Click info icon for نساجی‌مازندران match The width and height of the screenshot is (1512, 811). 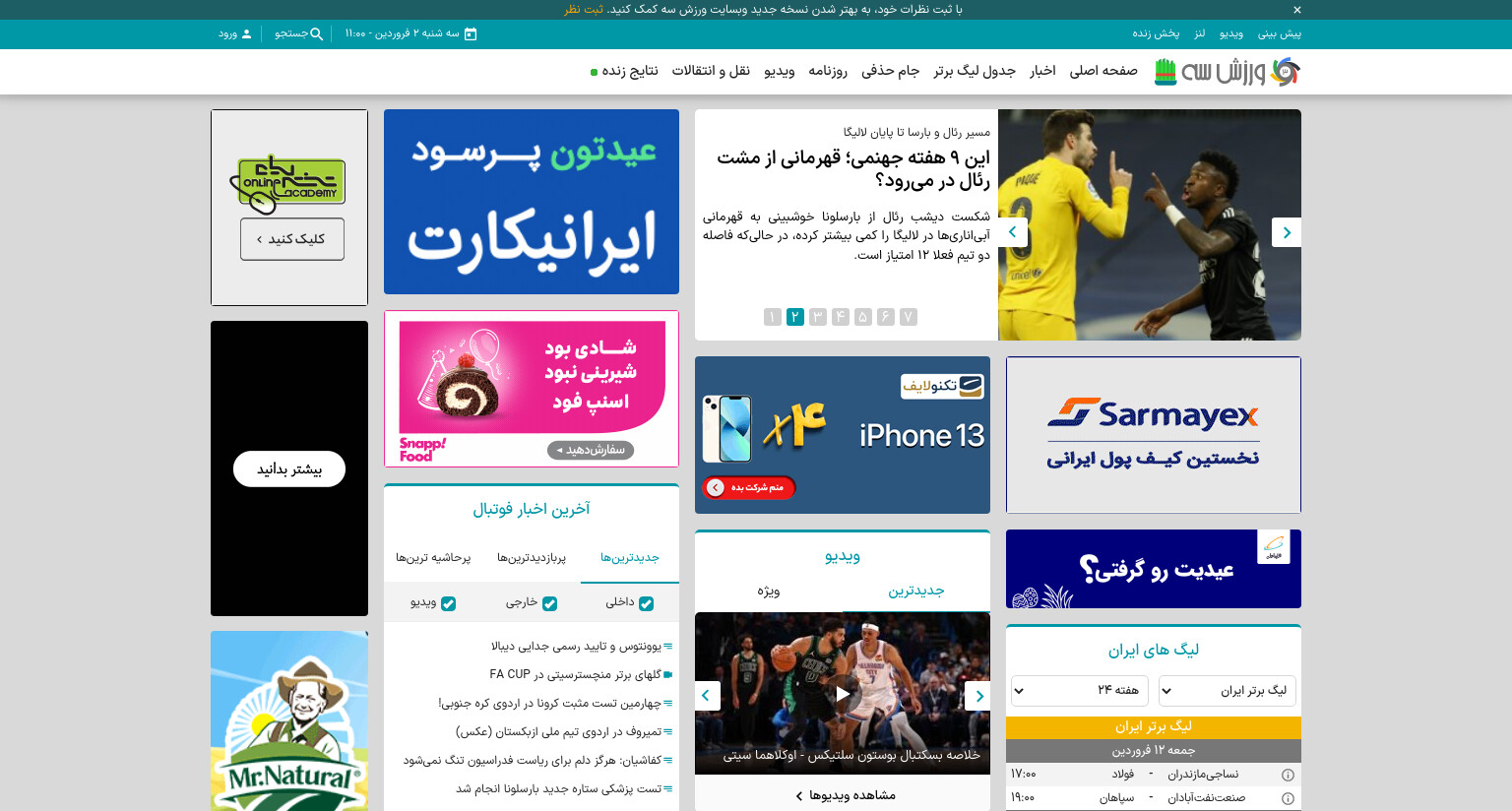pos(1288,775)
